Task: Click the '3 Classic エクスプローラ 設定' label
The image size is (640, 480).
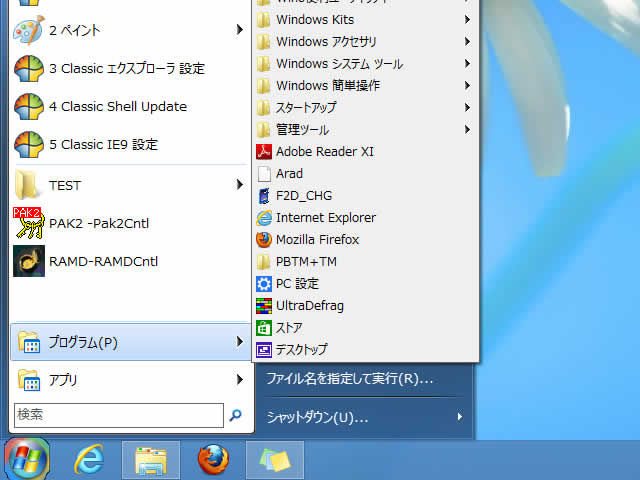Action: point(127,69)
